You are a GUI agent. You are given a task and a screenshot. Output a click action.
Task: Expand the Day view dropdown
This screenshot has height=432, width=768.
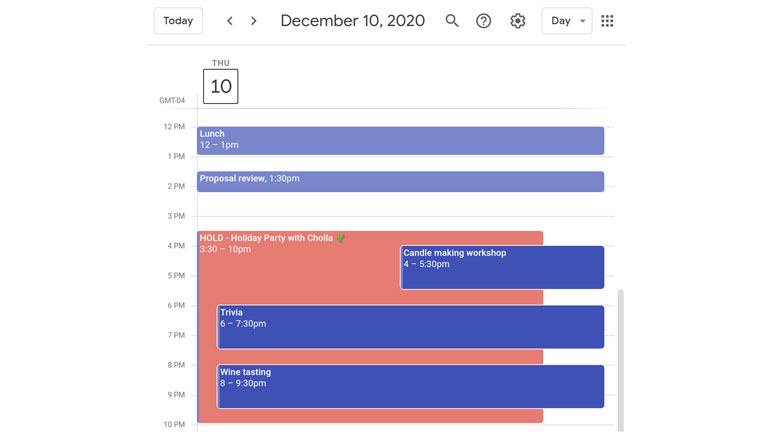[566, 21]
